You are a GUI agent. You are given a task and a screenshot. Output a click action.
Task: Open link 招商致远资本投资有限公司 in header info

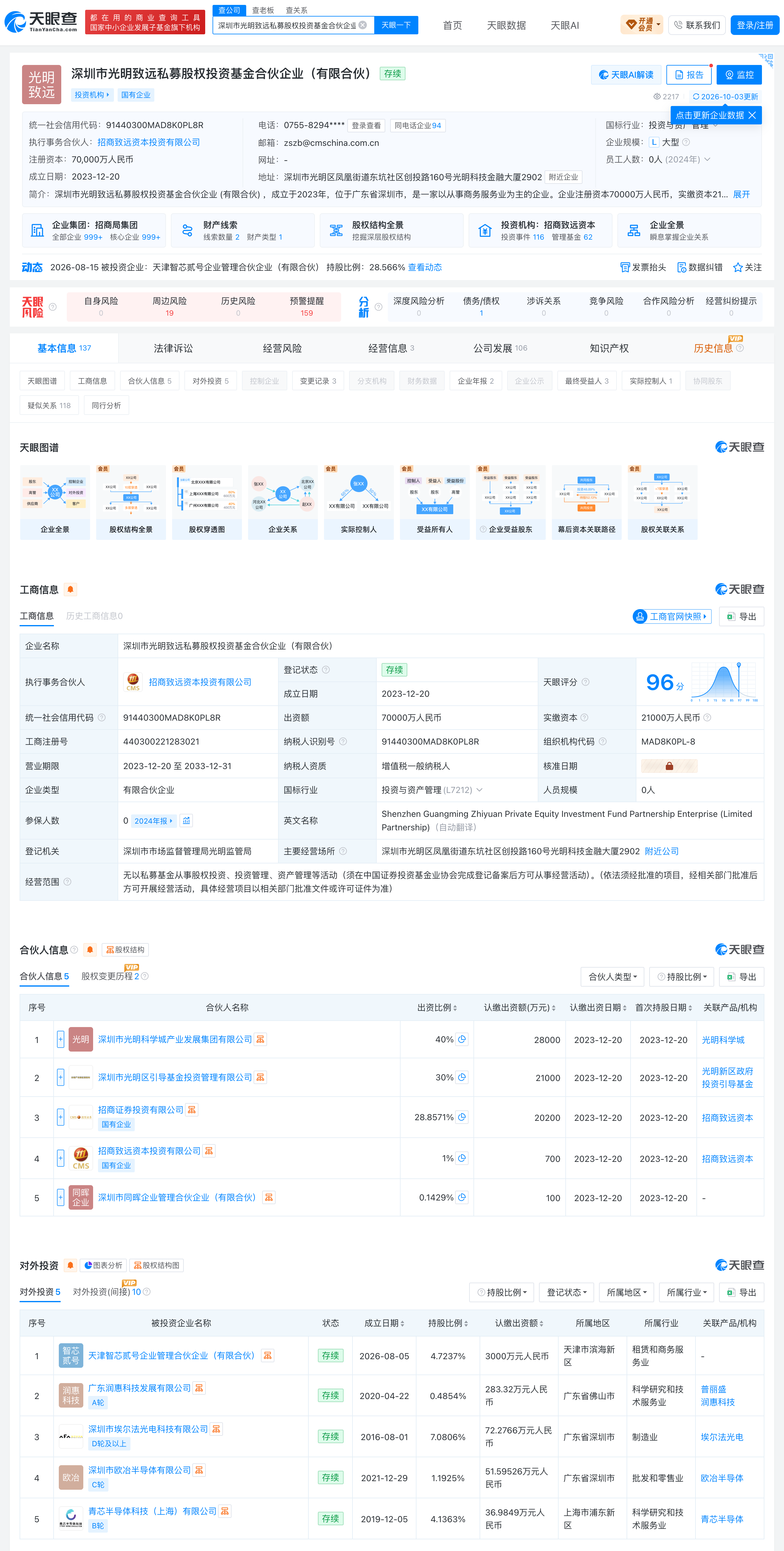point(149,142)
